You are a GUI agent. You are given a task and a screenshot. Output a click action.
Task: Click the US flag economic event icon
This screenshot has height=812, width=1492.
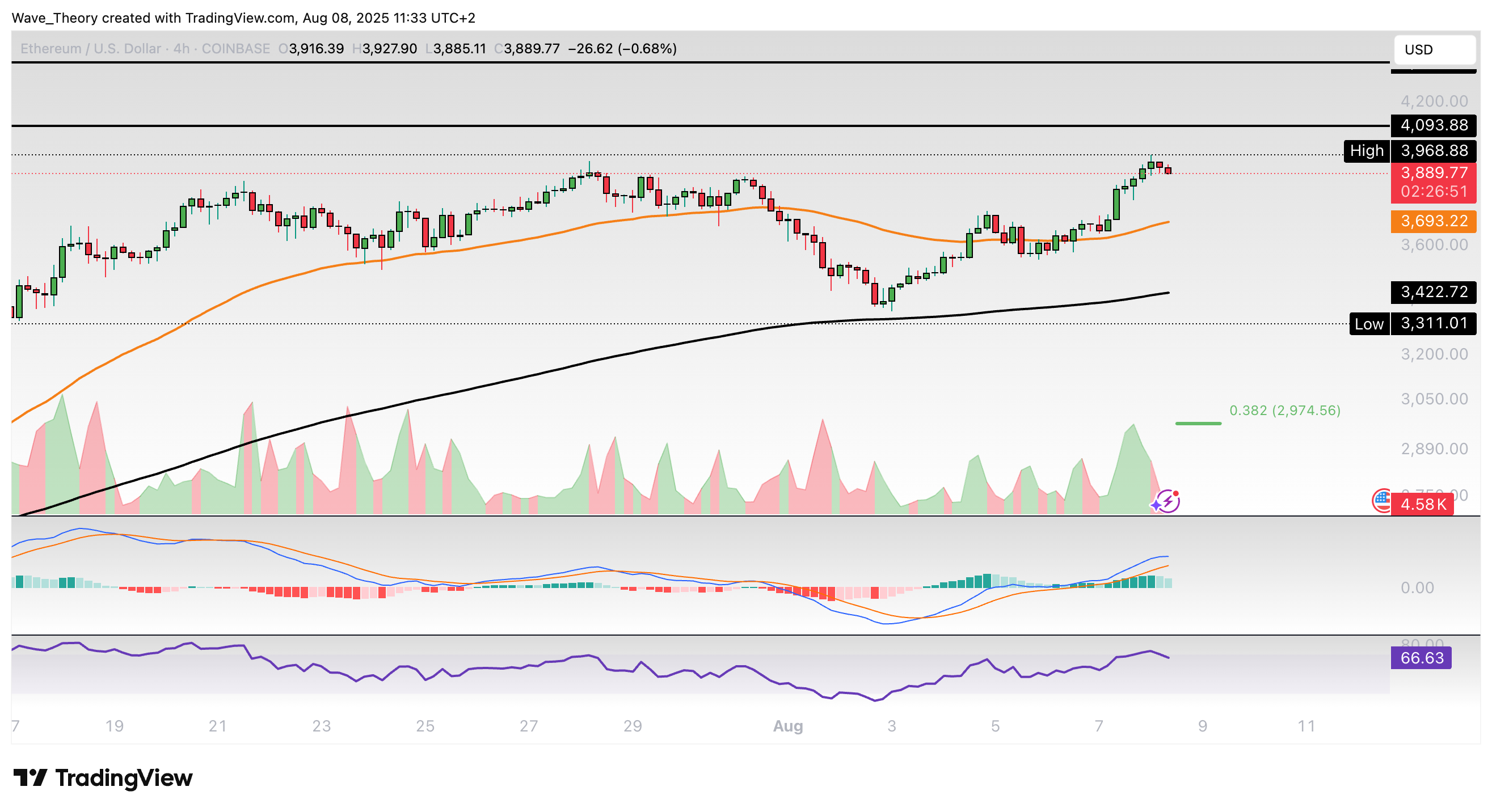pos(1381,501)
